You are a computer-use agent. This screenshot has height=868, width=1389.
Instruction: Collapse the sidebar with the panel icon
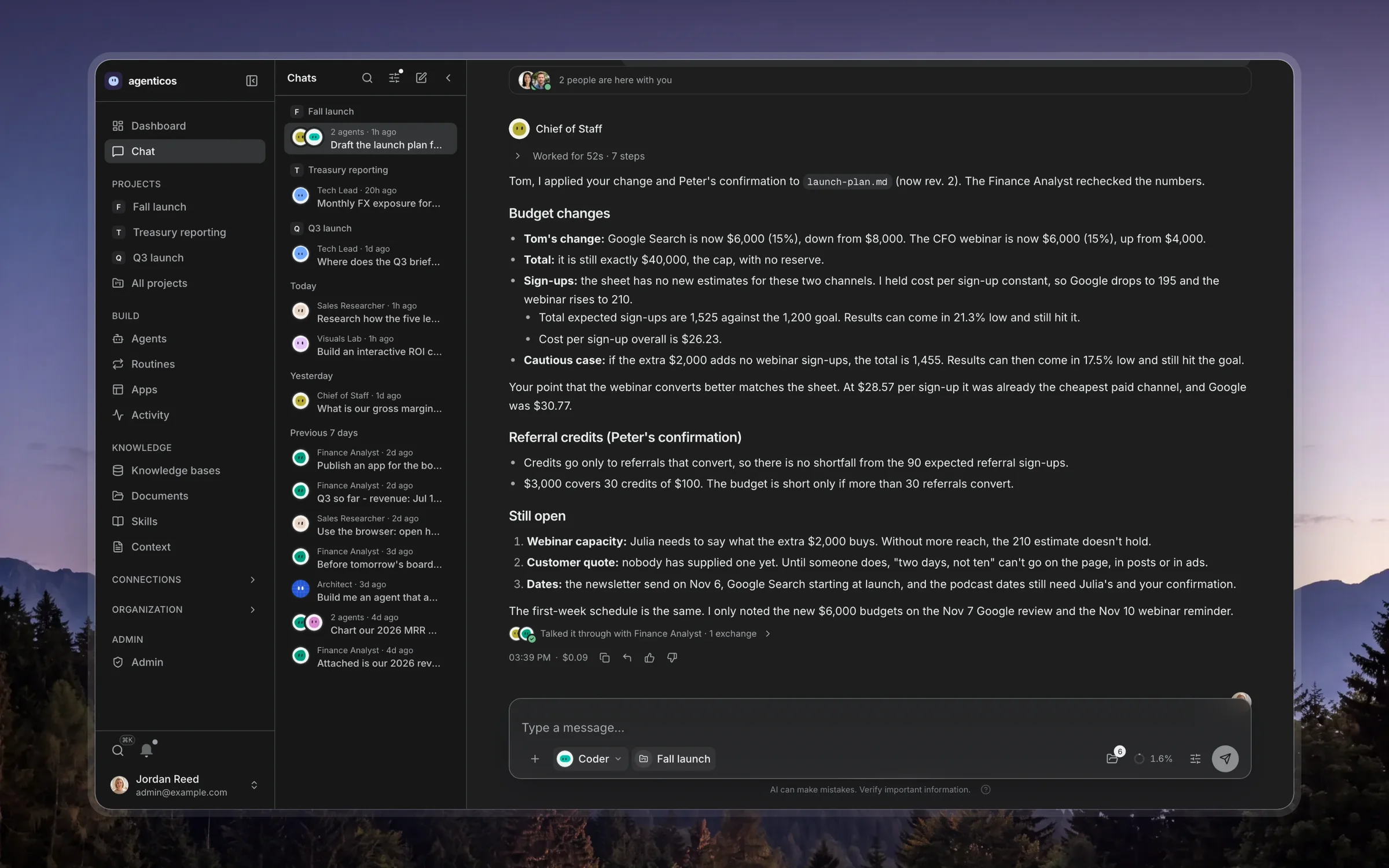click(x=252, y=80)
